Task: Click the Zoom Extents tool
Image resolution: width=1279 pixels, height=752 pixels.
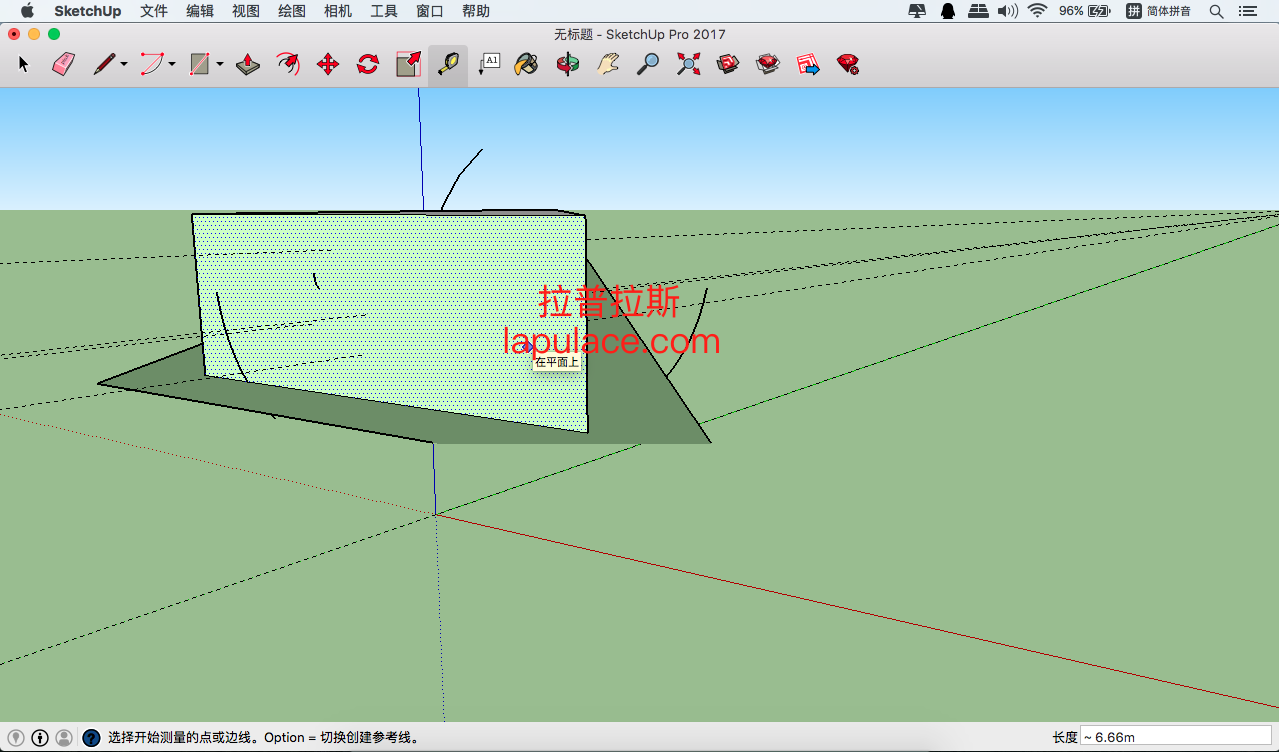Action: coord(688,65)
